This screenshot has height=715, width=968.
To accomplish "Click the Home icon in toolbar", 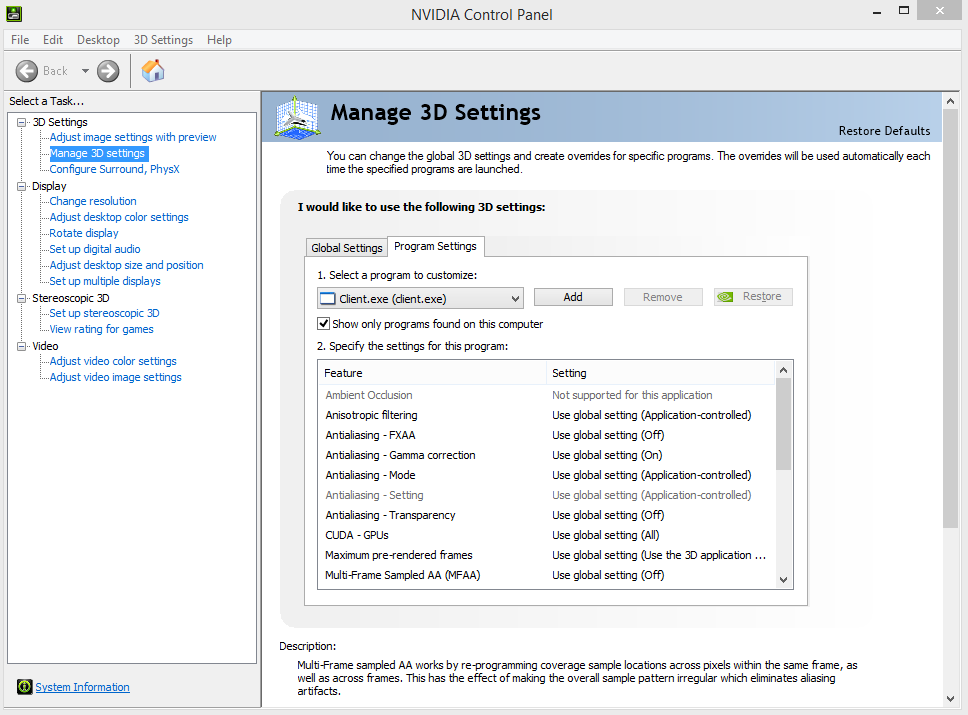I will click(x=153, y=71).
